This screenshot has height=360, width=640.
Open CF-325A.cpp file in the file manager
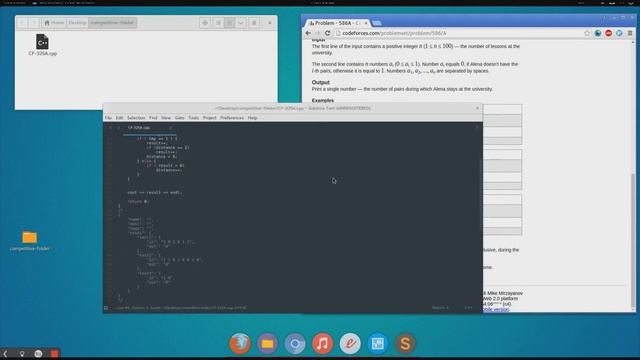42,45
